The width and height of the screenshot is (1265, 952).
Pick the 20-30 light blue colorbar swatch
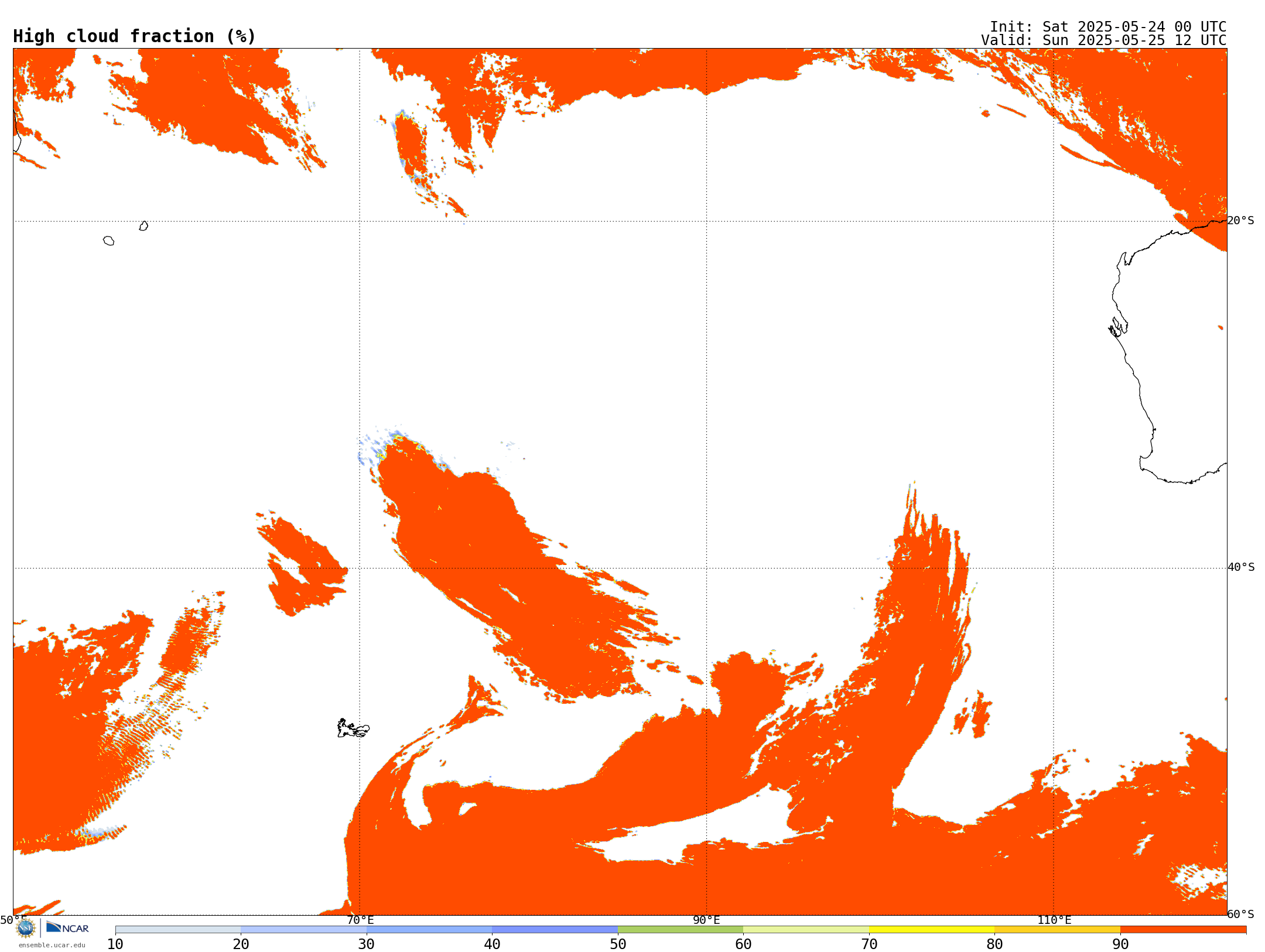(x=303, y=930)
